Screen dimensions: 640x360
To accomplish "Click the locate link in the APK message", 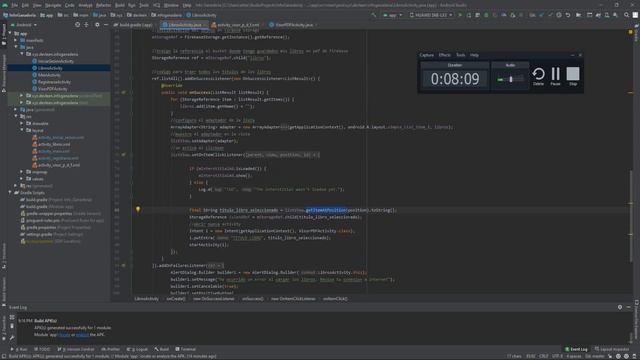I will coord(64,335).
